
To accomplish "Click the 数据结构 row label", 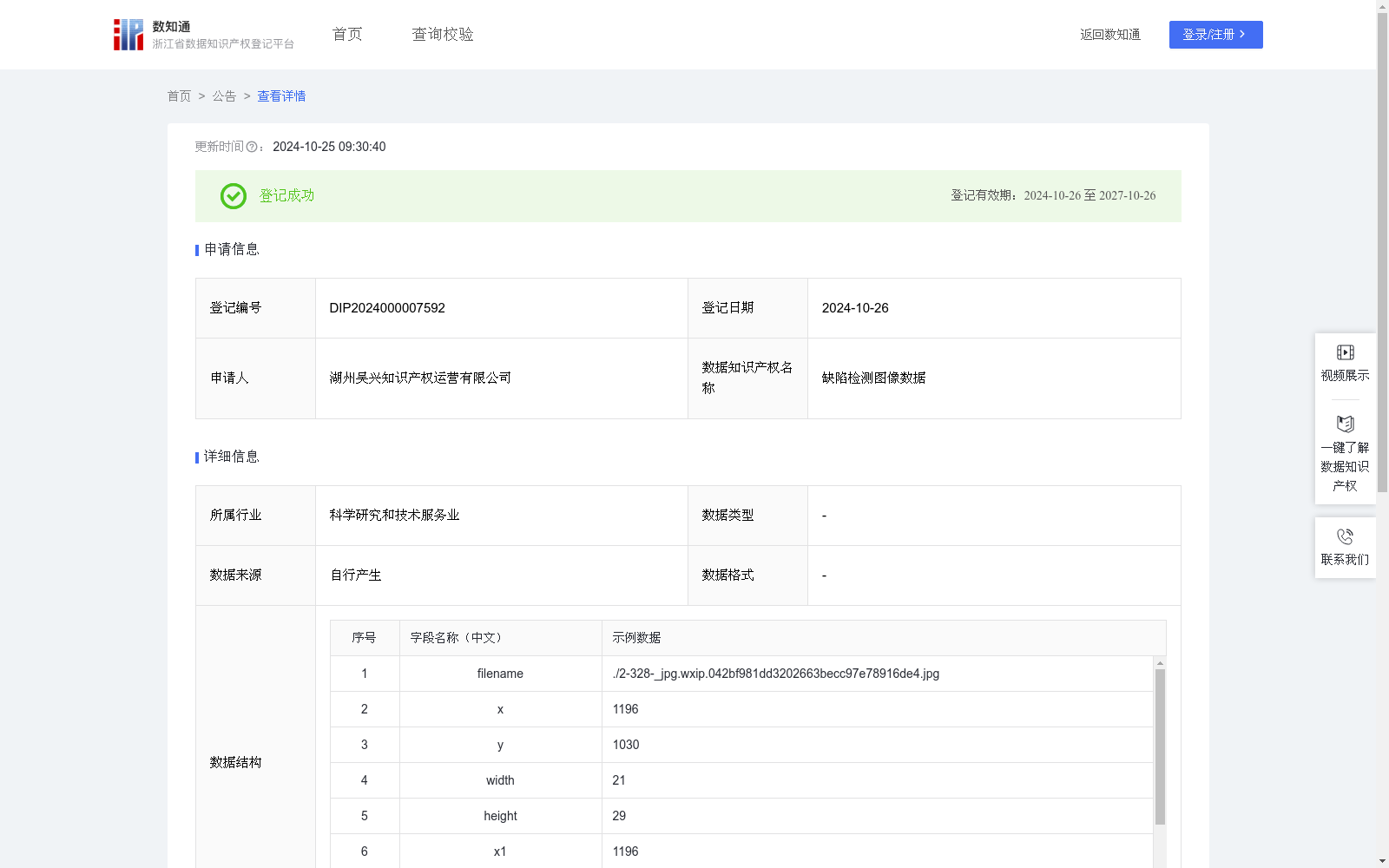I will click(x=235, y=762).
